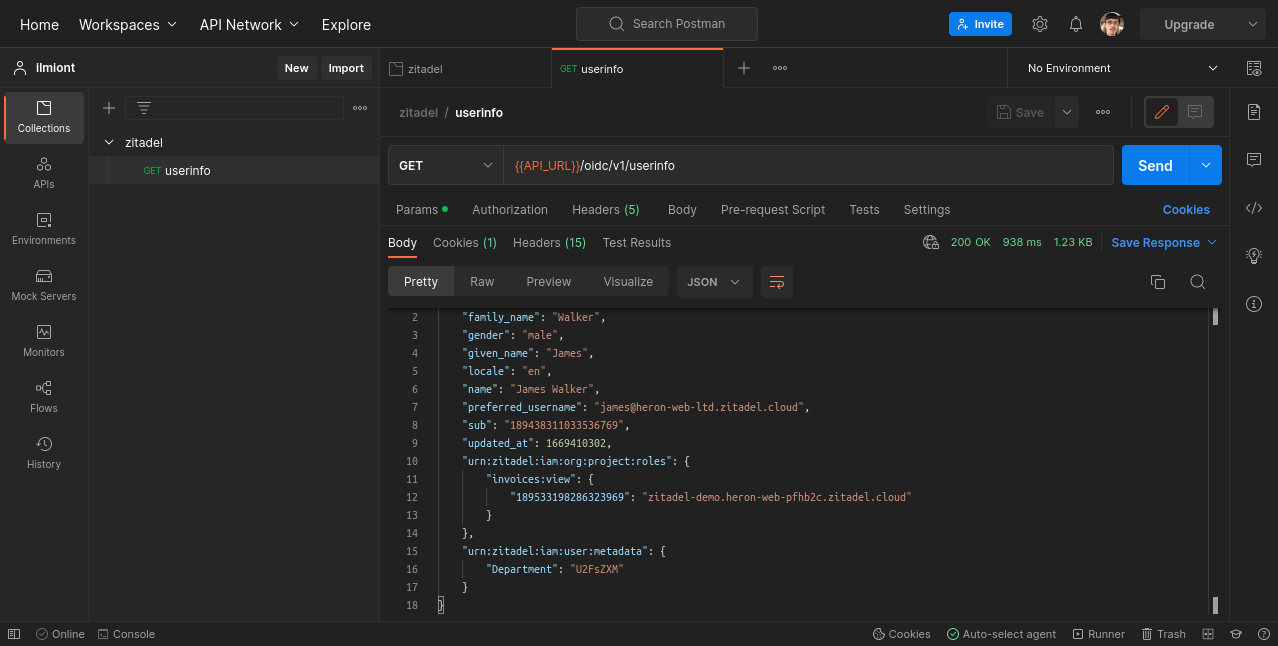Click the New button
Image resolution: width=1278 pixels, height=646 pixels.
296,68
